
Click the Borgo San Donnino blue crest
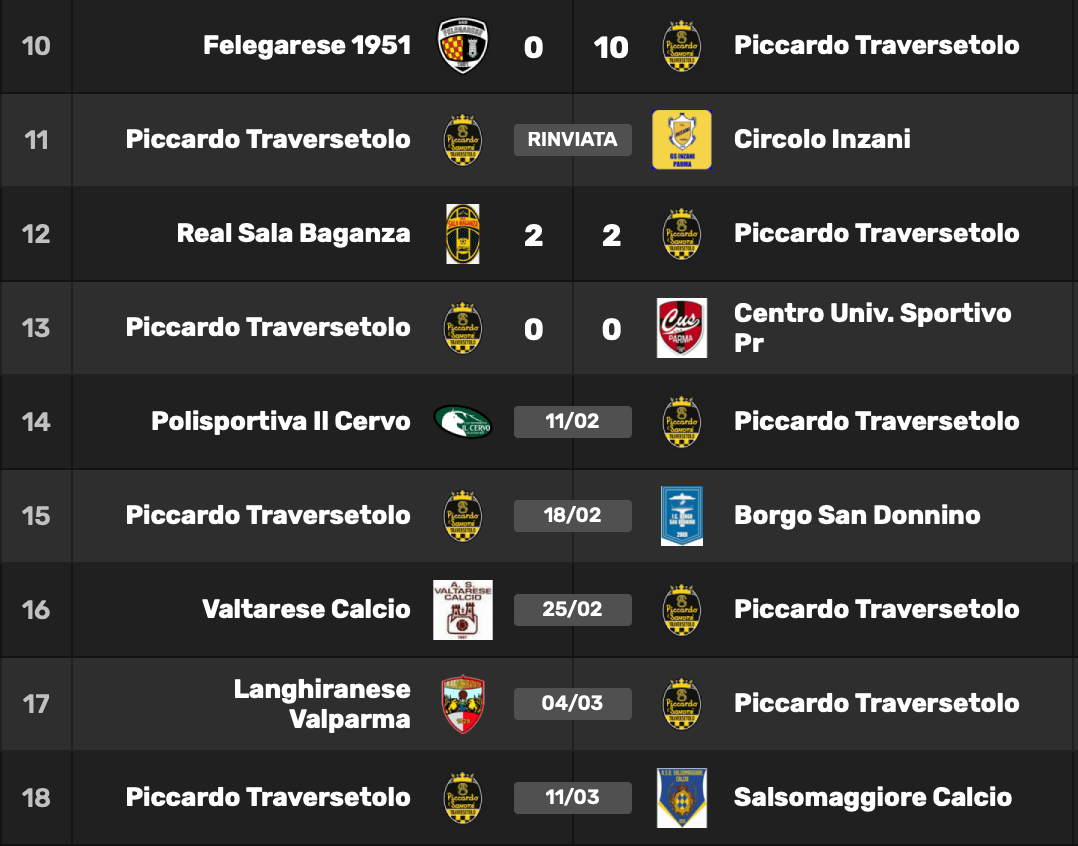[x=681, y=515]
